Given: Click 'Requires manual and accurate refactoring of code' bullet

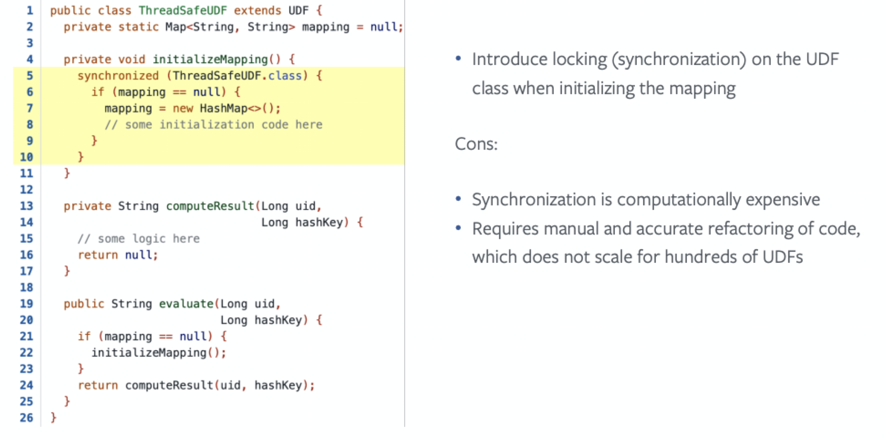Looking at the screenshot, I should click(666, 230).
